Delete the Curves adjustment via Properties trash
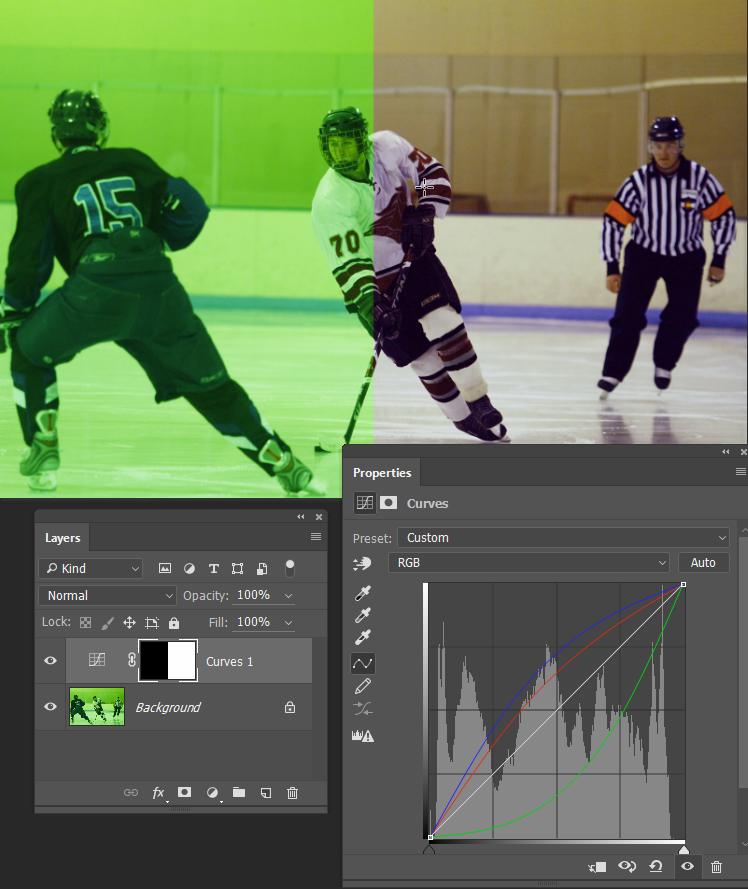The height and width of the screenshot is (889, 748). click(716, 867)
